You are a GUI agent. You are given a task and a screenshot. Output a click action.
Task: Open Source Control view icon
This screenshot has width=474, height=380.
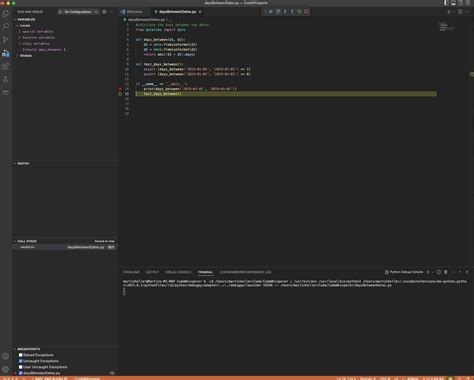click(x=5, y=40)
